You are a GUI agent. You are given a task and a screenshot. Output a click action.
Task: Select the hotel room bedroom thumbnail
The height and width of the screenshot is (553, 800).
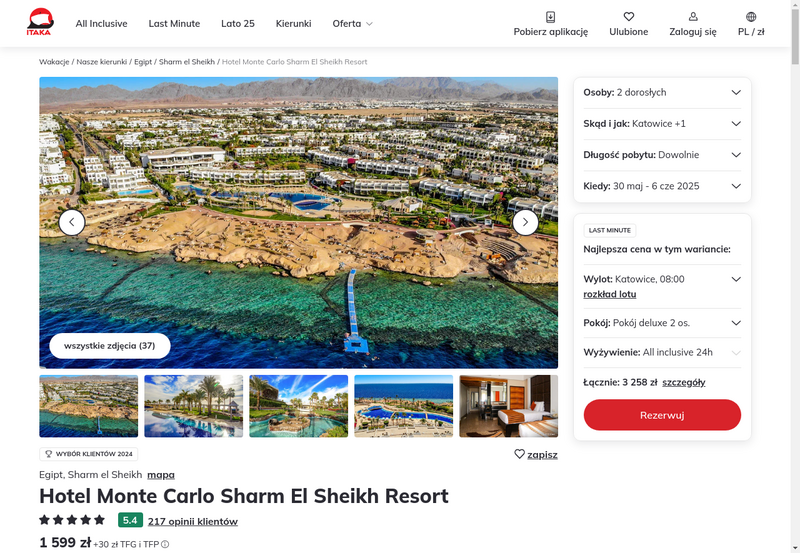pos(509,406)
